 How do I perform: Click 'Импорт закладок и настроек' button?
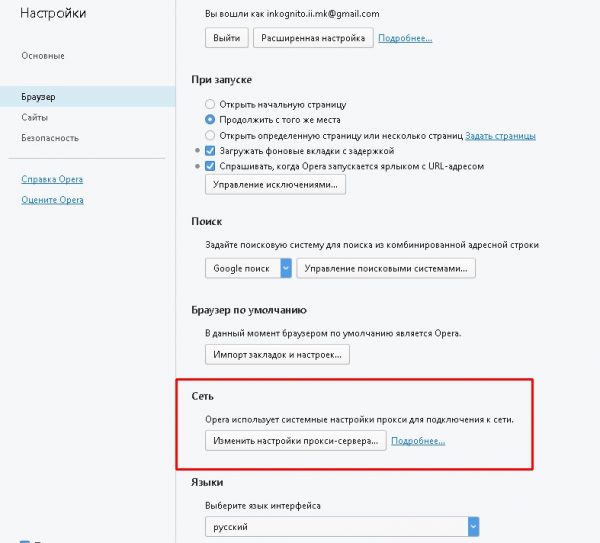(277, 354)
